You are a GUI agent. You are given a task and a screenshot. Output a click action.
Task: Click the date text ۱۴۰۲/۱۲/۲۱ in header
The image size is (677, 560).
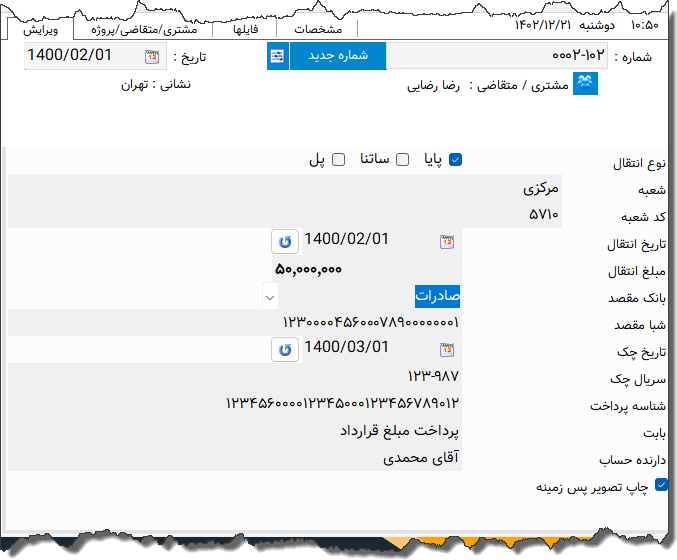pos(543,25)
